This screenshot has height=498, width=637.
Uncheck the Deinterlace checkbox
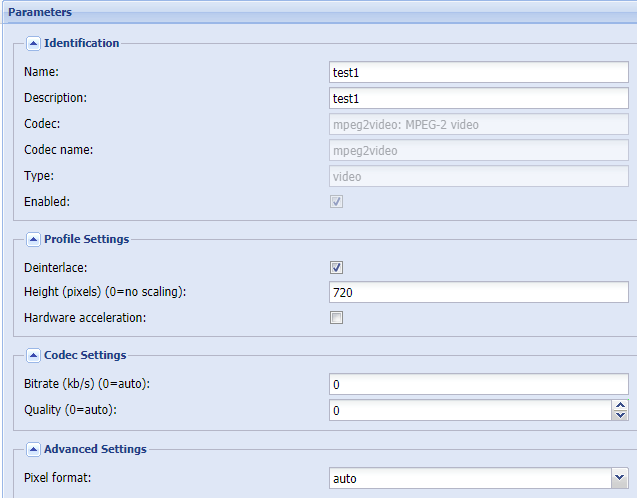click(337, 267)
